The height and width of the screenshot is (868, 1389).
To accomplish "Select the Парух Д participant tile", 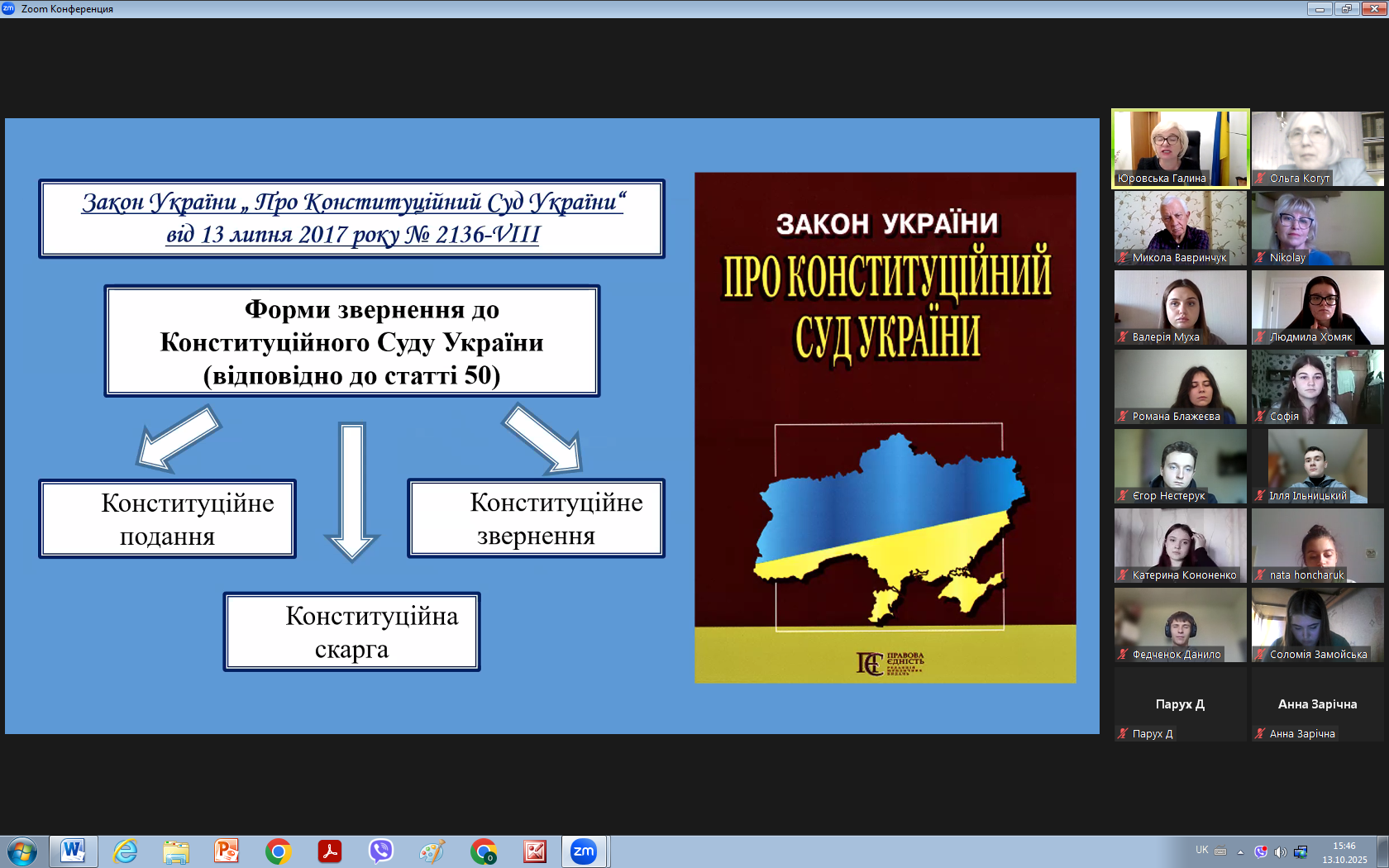I will coord(1180,705).
